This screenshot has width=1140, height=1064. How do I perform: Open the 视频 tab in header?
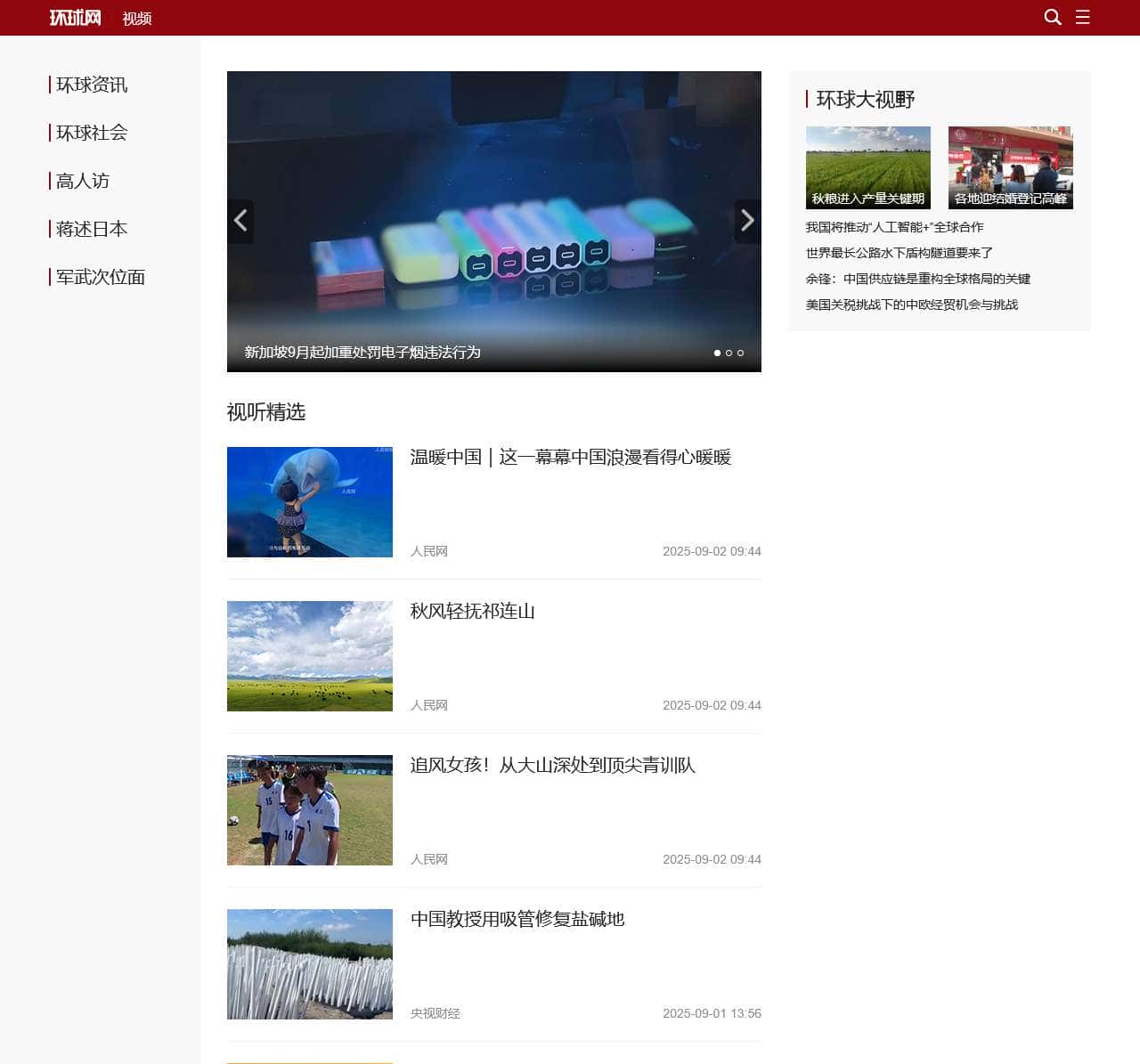tap(137, 19)
